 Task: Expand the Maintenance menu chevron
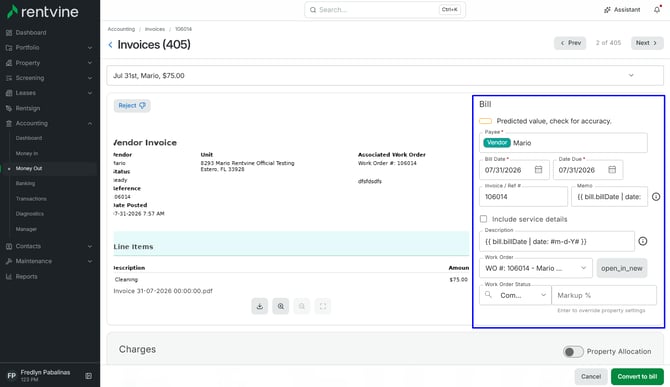click(x=90, y=261)
